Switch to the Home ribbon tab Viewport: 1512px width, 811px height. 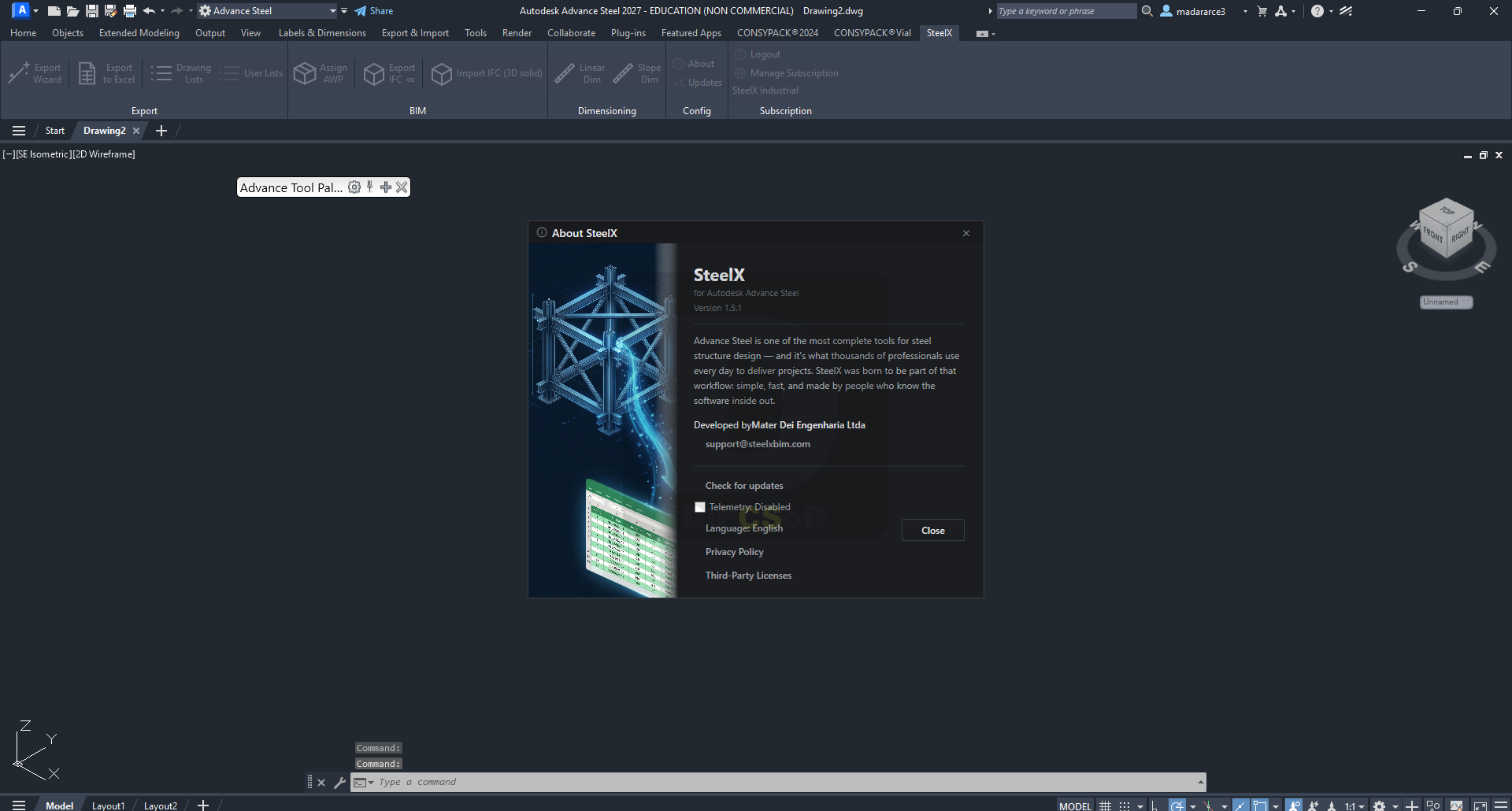(24, 33)
